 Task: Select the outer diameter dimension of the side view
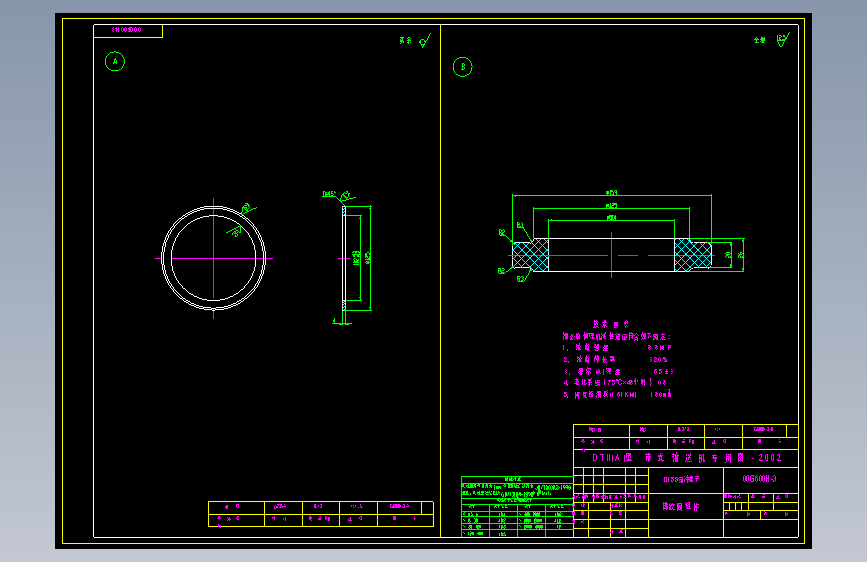368,258
